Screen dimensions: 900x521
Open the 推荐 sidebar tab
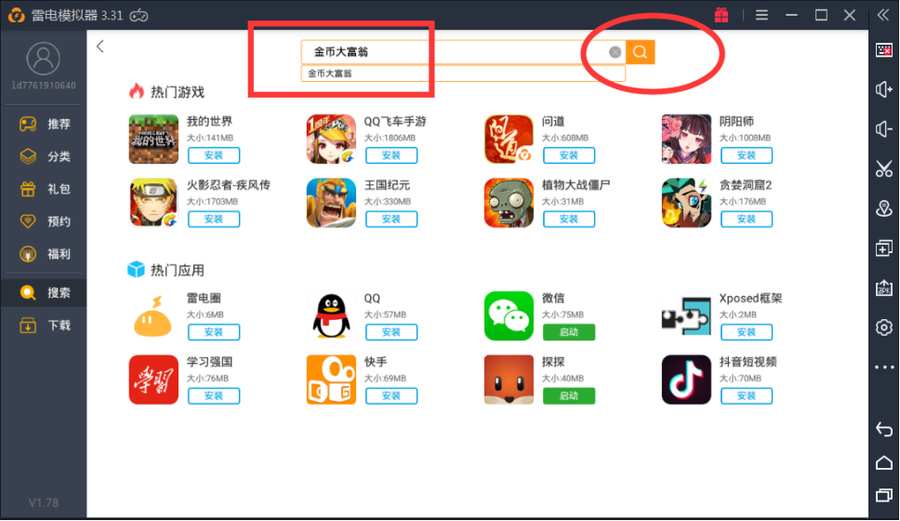click(44, 124)
